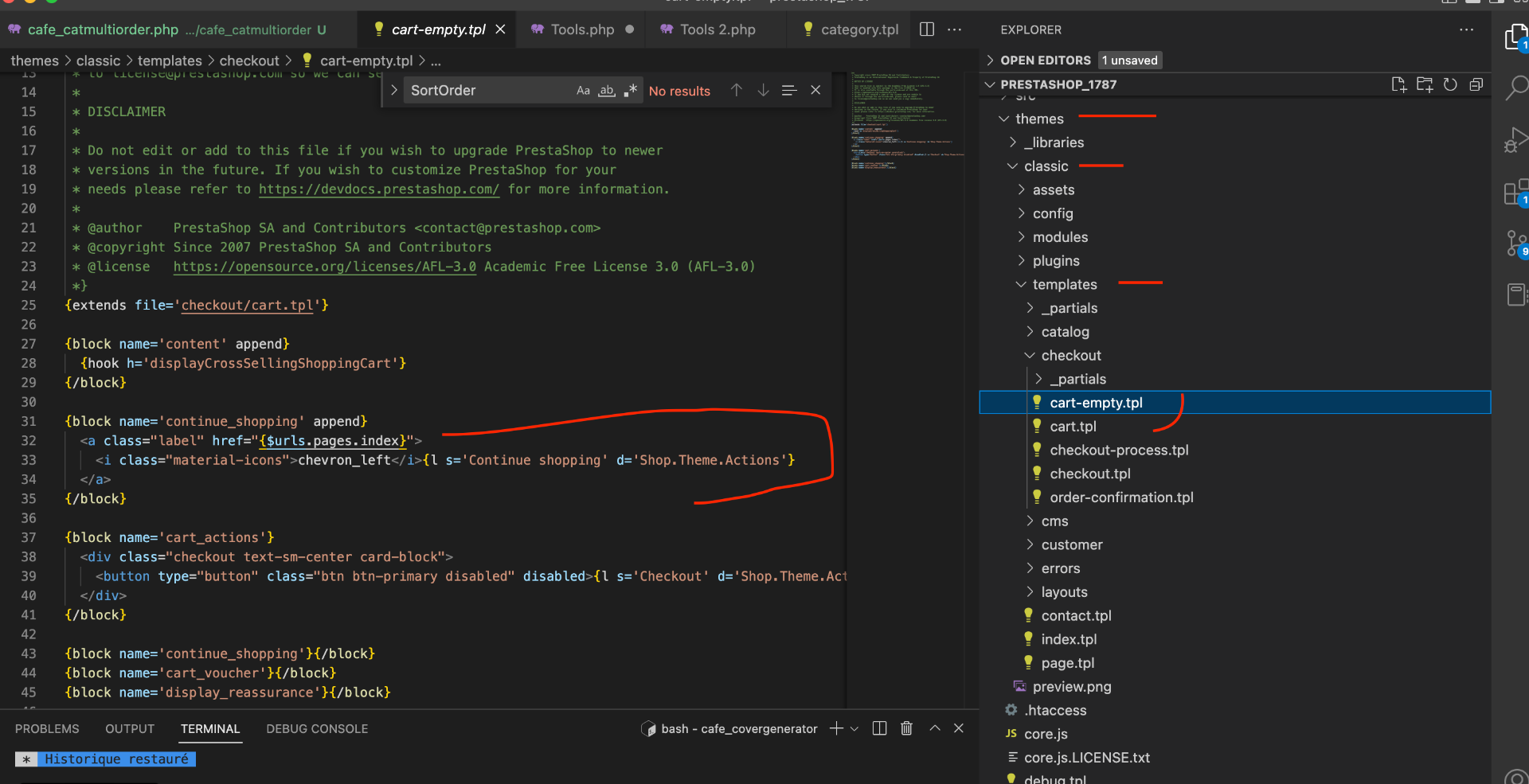Refresh the Explorer file tree

click(1450, 84)
